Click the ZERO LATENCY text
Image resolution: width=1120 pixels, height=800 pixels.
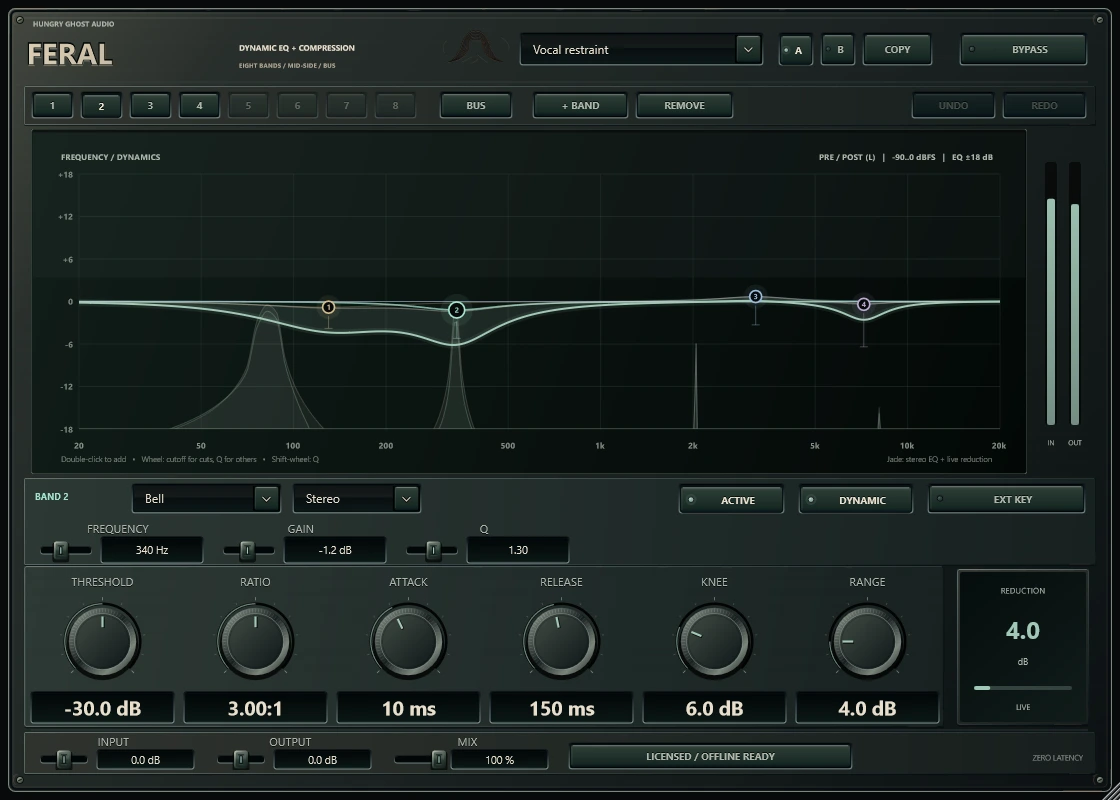pyautogui.click(x=1057, y=758)
